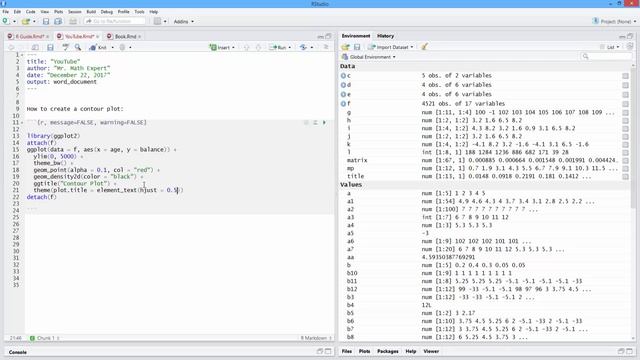Click the Find/Replace magnifier icon in editor
640x360 pixels.
(x=78, y=47)
